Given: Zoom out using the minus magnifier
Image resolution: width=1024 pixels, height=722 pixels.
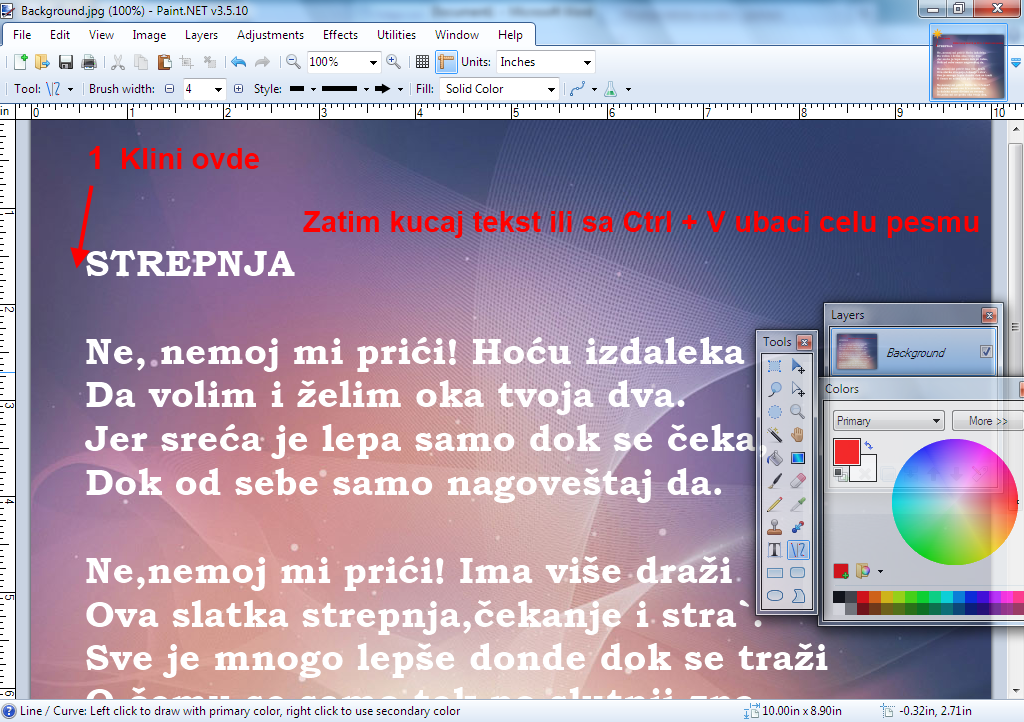Looking at the screenshot, I should coord(293,62).
